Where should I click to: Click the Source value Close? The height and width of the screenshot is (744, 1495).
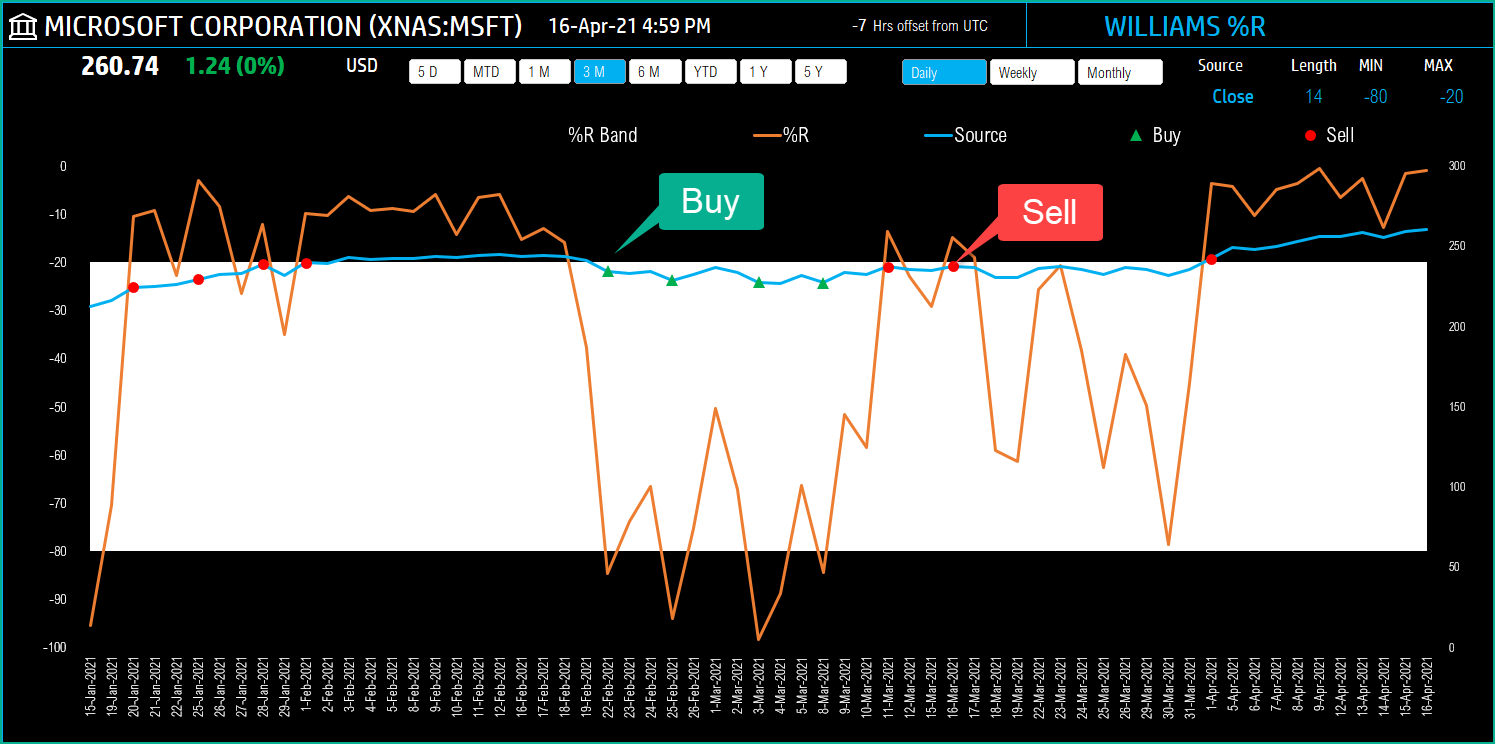click(x=1233, y=97)
